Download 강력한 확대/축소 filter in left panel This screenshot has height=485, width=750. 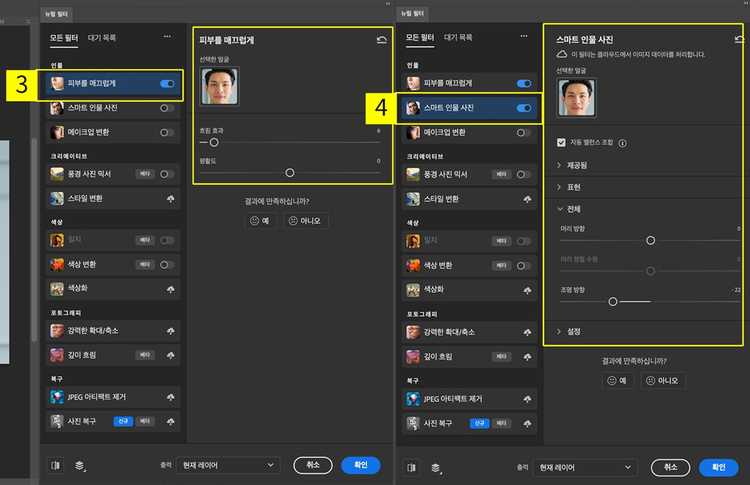coord(170,331)
